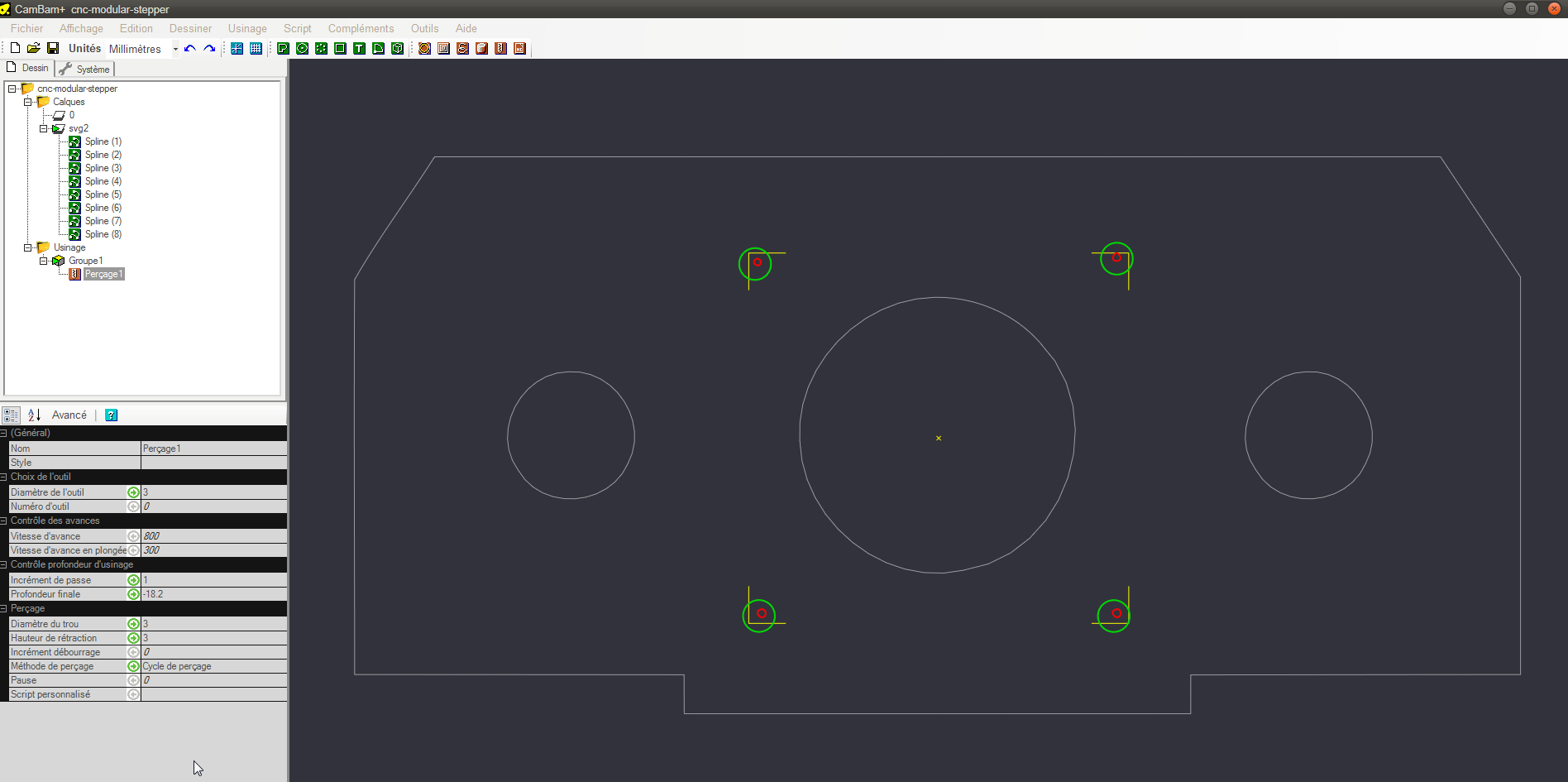Screen dimensions: 1568x782
Task: Open the Millimètres units dropdown
Action: (174, 48)
